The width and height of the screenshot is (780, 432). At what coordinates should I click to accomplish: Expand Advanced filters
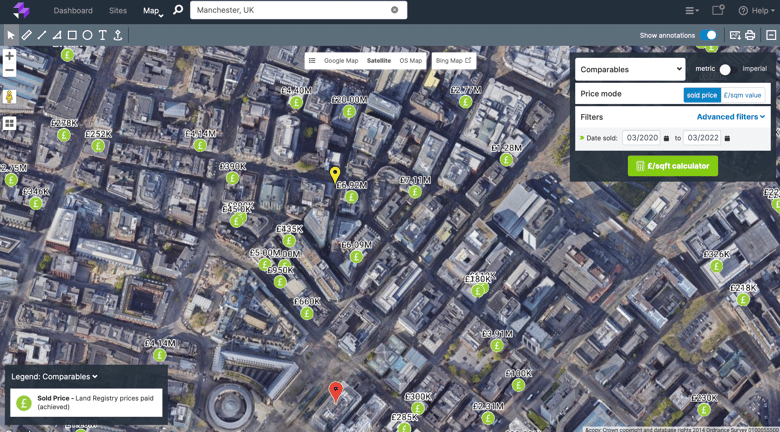(730, 117)
